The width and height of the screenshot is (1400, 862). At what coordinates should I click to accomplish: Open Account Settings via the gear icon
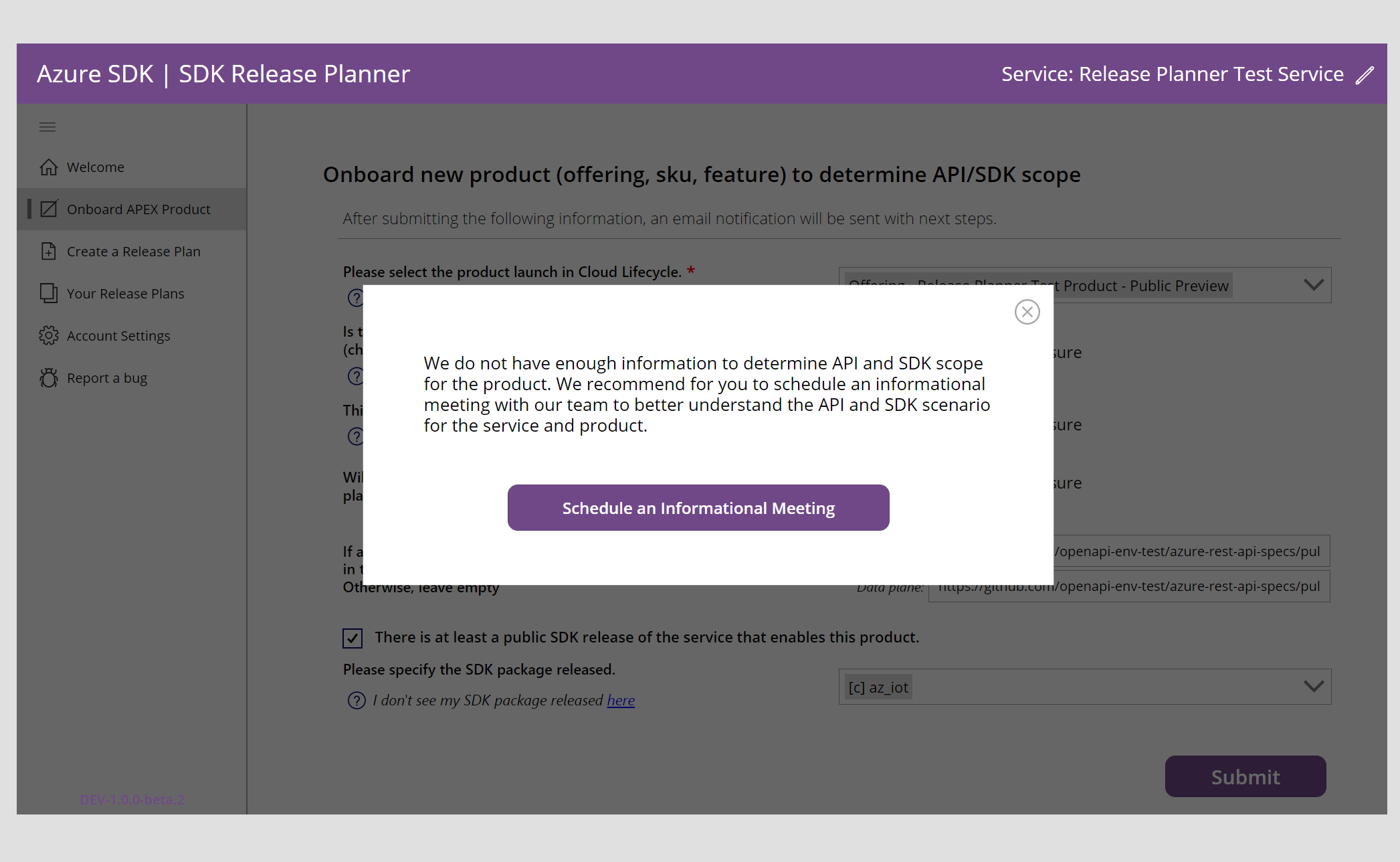[49, 335]
